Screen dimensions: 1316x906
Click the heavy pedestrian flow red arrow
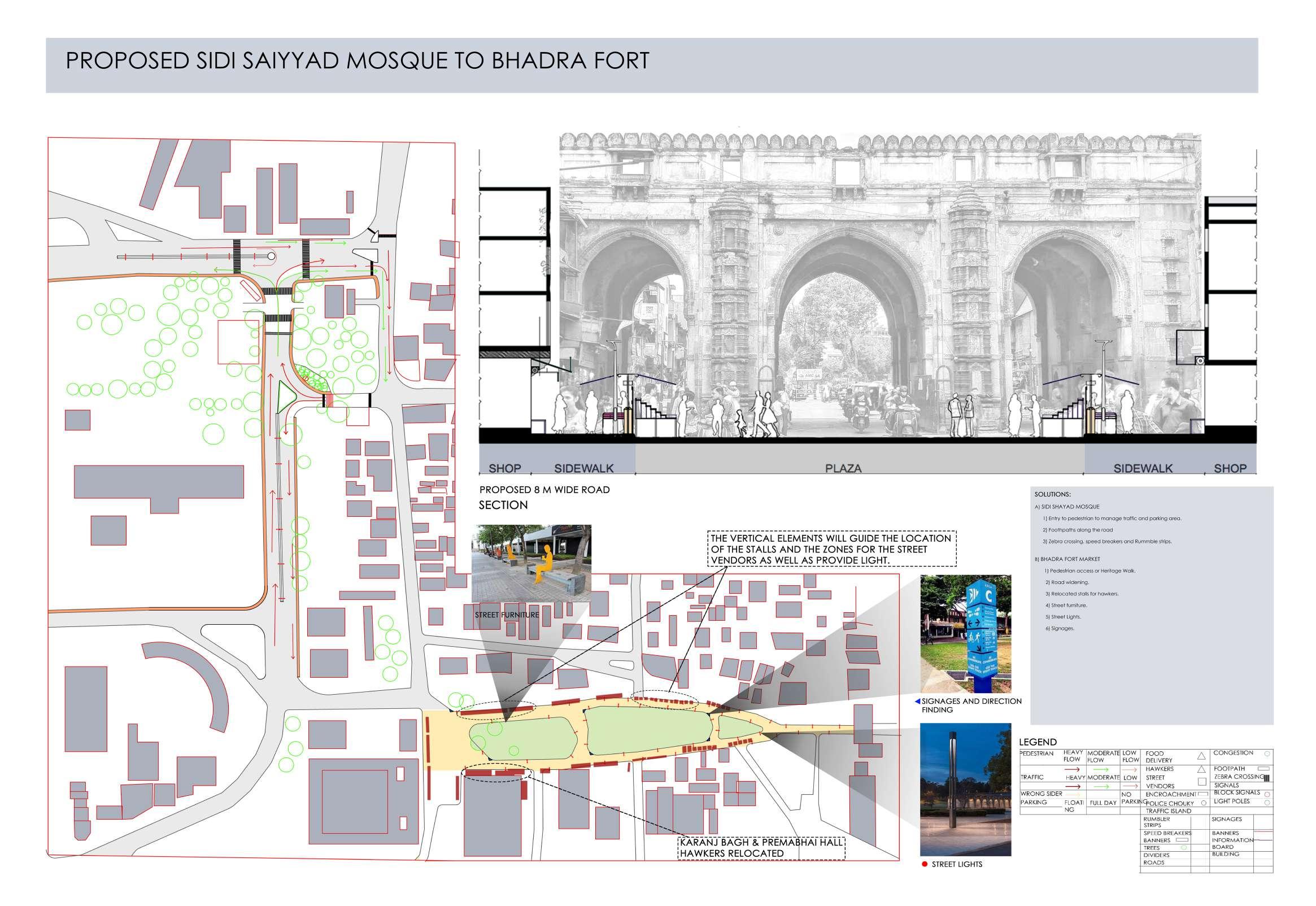pos(1072,770)
